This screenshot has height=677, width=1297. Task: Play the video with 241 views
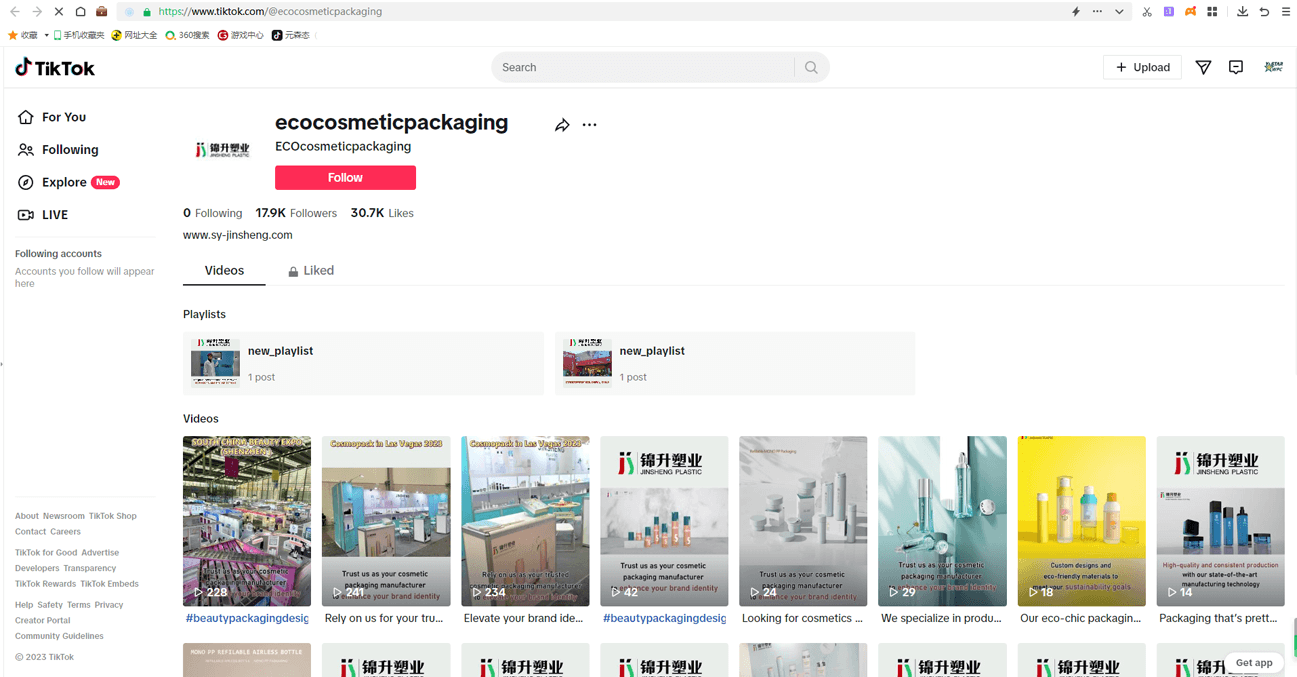[x=386, y=521]
